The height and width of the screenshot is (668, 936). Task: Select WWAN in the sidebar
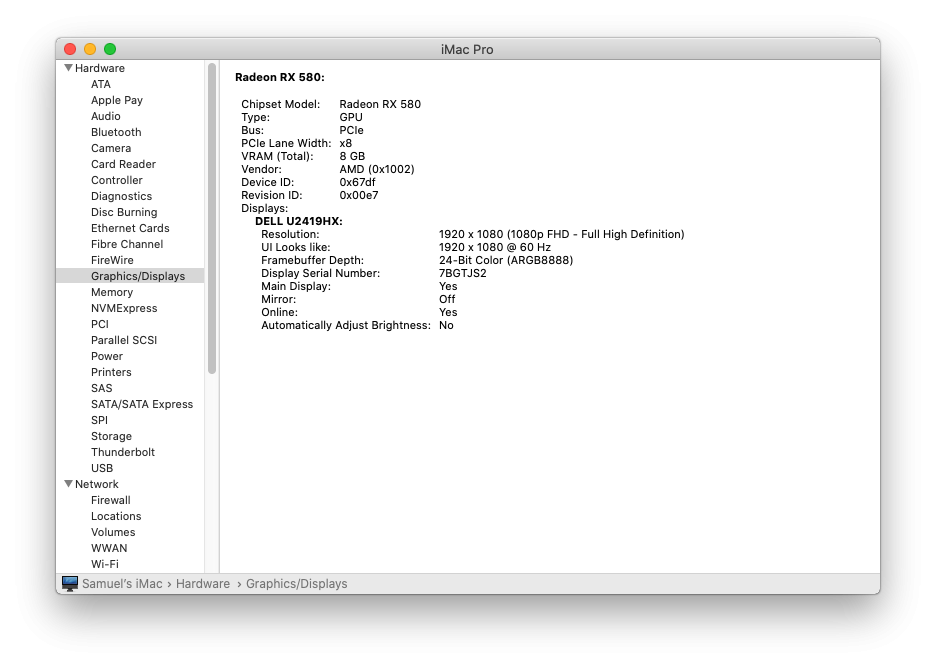pyautogui.click(x=109, y=548)
